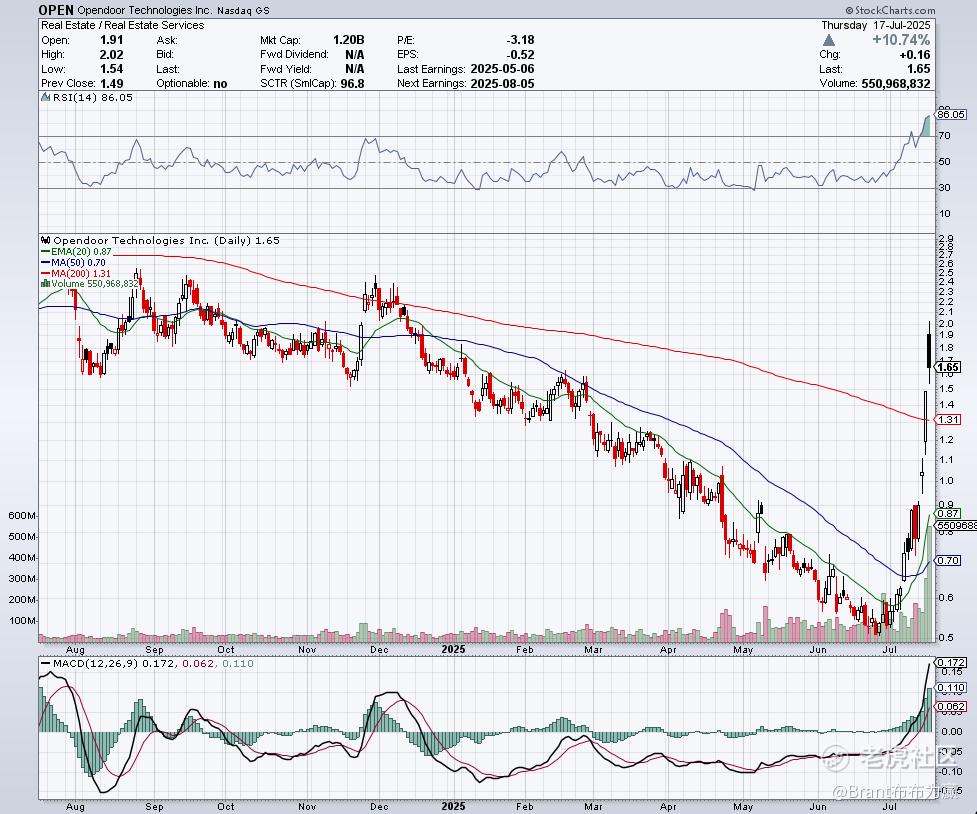Select the High value 2.02
The width and height of the screenshot is (977, 814).
coord(112,54)
